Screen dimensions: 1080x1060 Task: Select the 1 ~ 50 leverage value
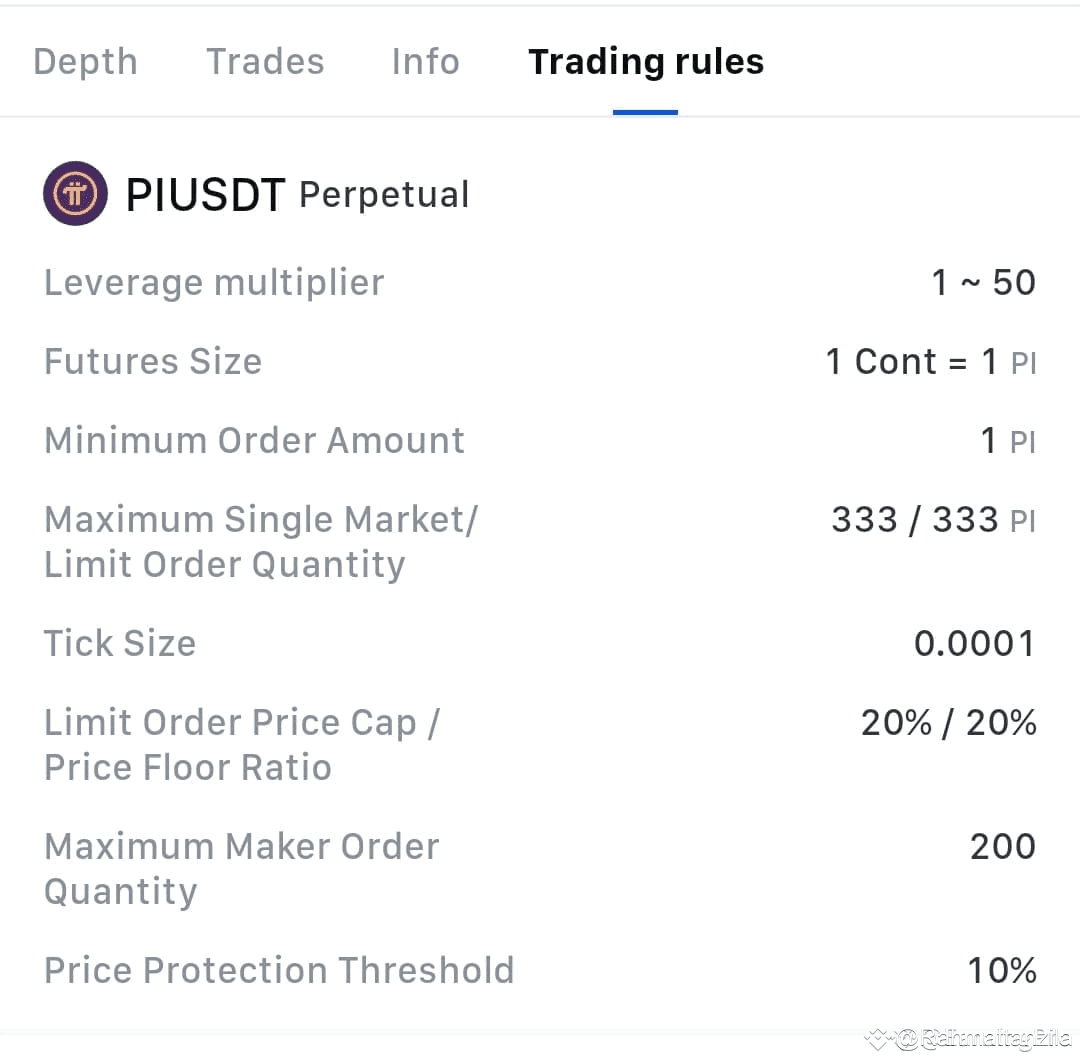click(983, 283)
